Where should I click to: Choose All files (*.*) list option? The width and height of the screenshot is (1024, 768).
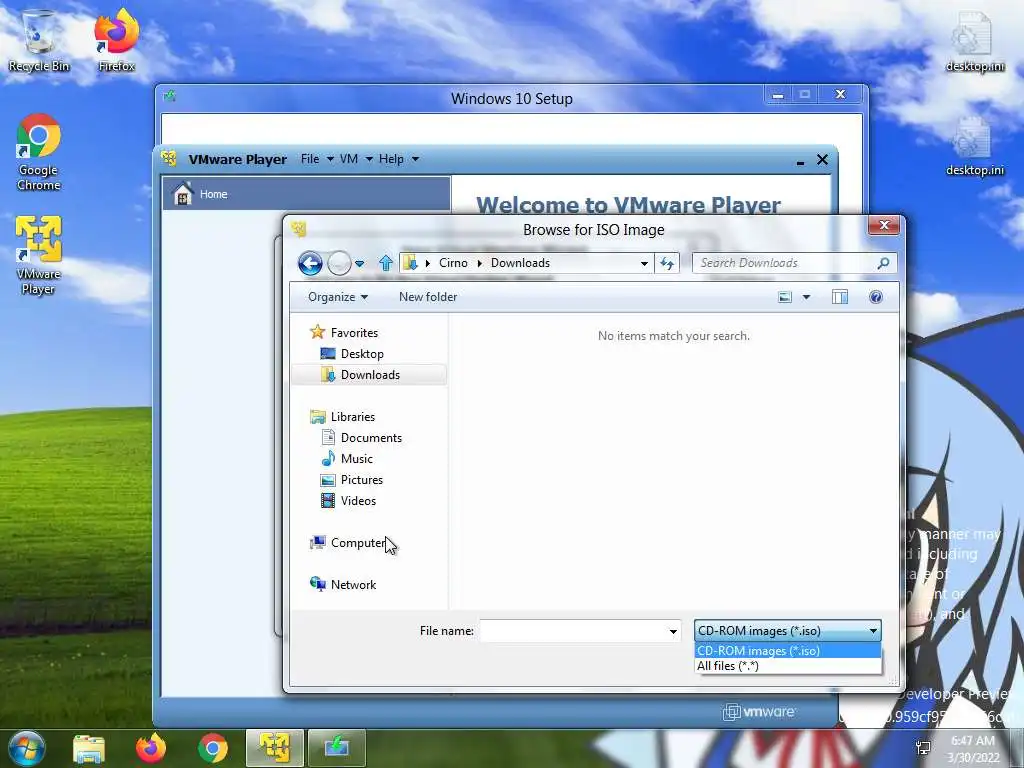[788, 666]
